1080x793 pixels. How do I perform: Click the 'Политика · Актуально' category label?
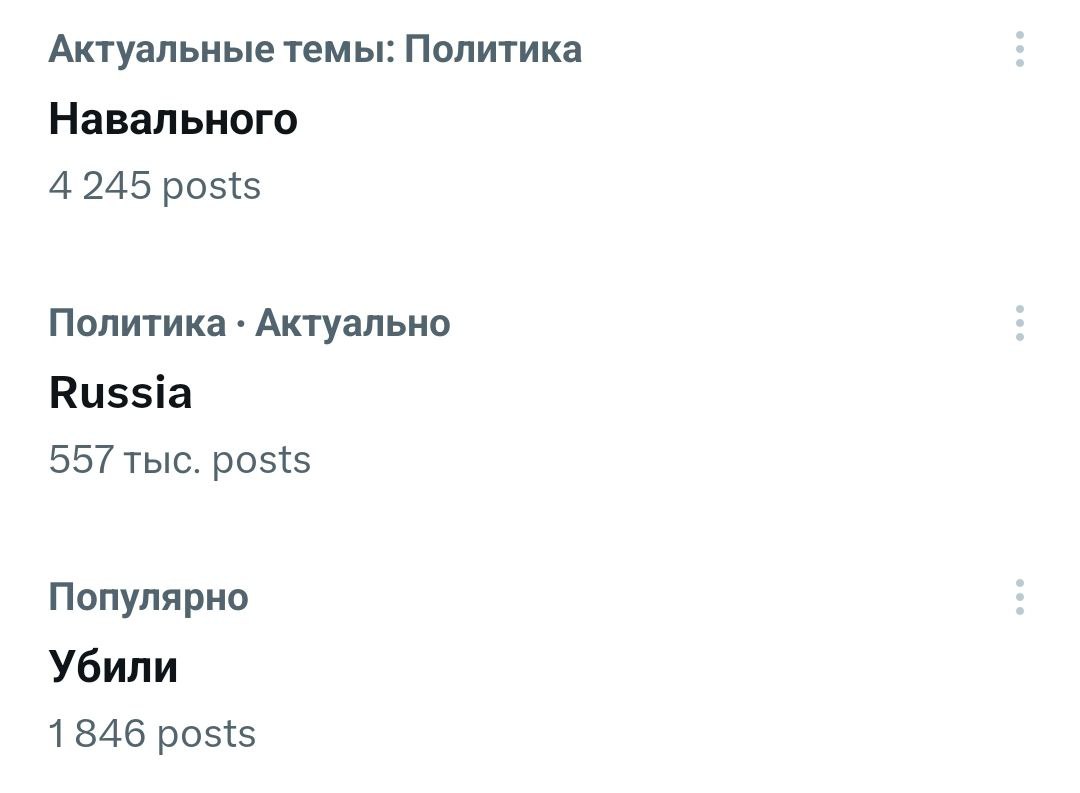pos(249,323)
